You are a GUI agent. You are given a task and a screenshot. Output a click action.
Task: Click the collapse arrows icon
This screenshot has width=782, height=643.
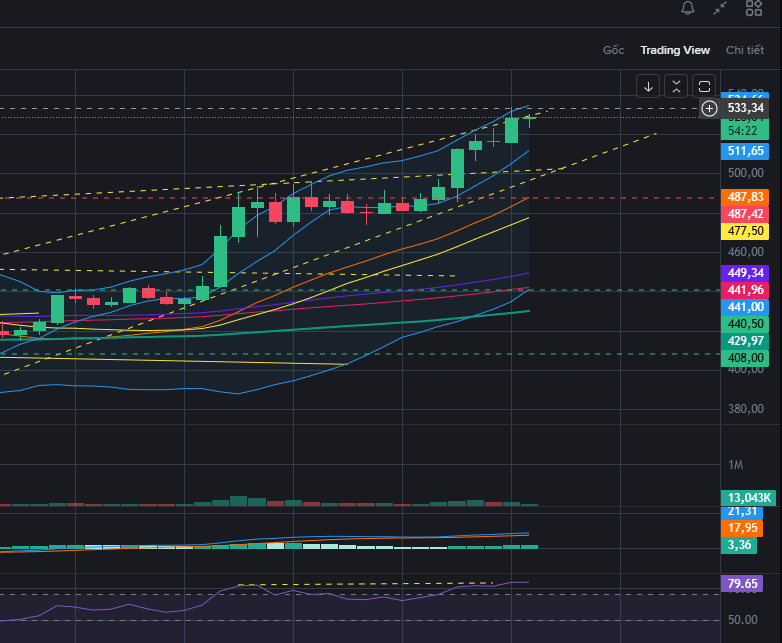click(x=720, y=8)
